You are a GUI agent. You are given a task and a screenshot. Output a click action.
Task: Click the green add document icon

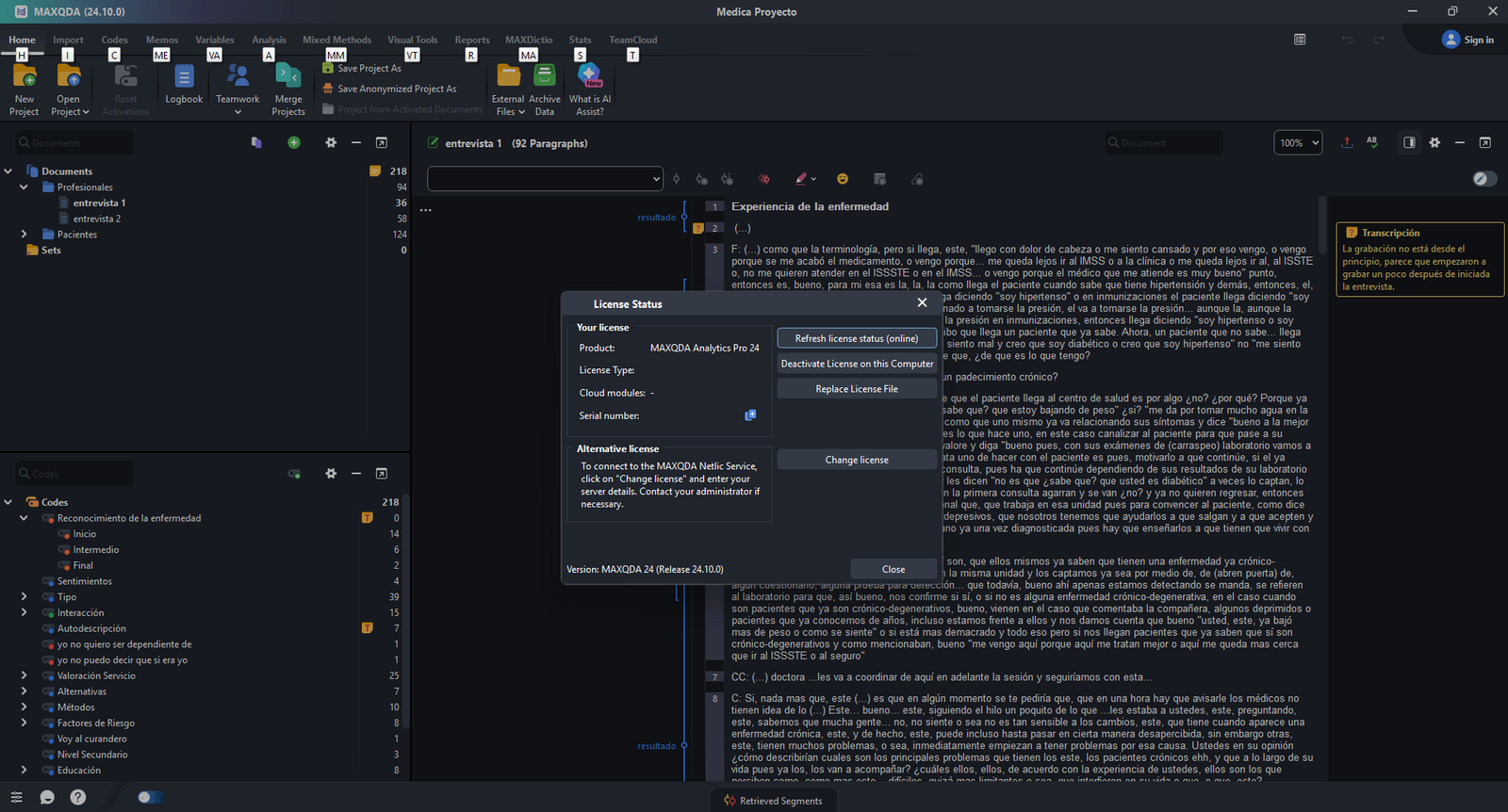294,142
